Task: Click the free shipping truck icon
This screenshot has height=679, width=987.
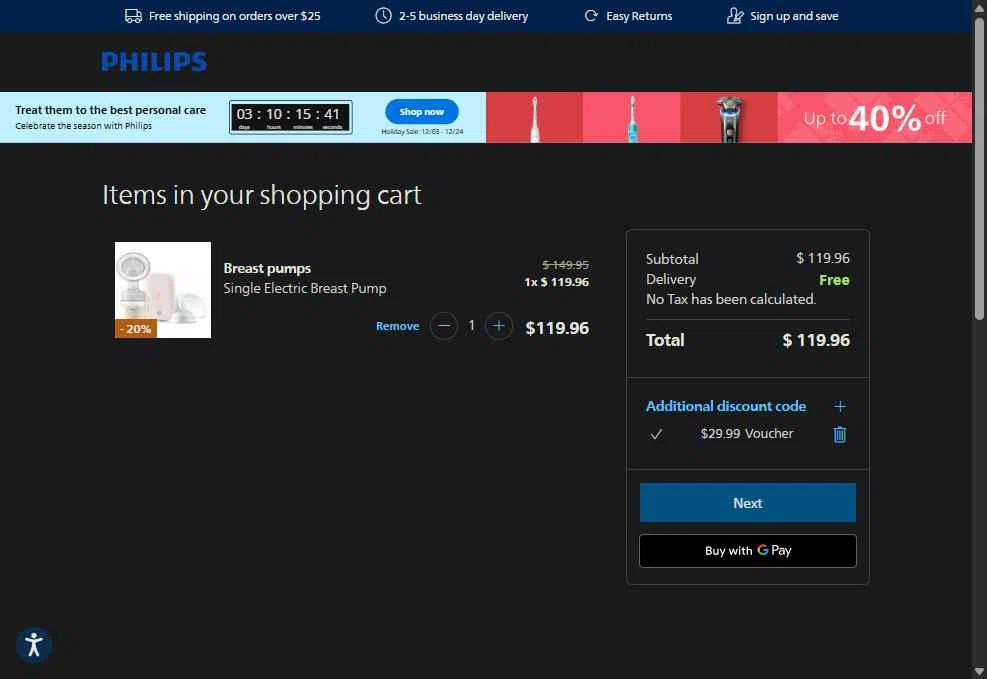Action: pyautogui.click(x=133, y=16)
